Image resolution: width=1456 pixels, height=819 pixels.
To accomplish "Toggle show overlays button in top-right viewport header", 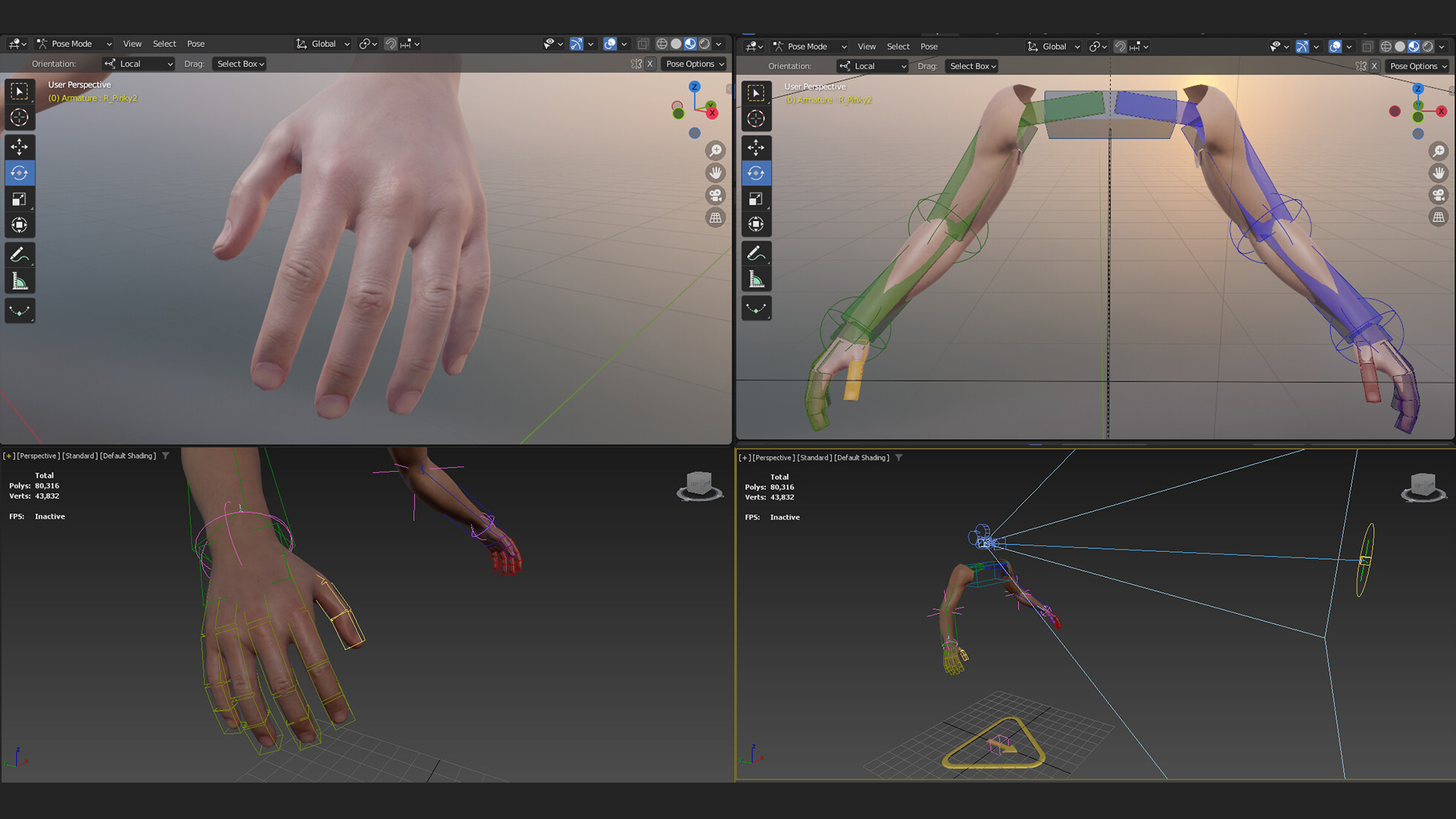I will [x=1335, y=46].
